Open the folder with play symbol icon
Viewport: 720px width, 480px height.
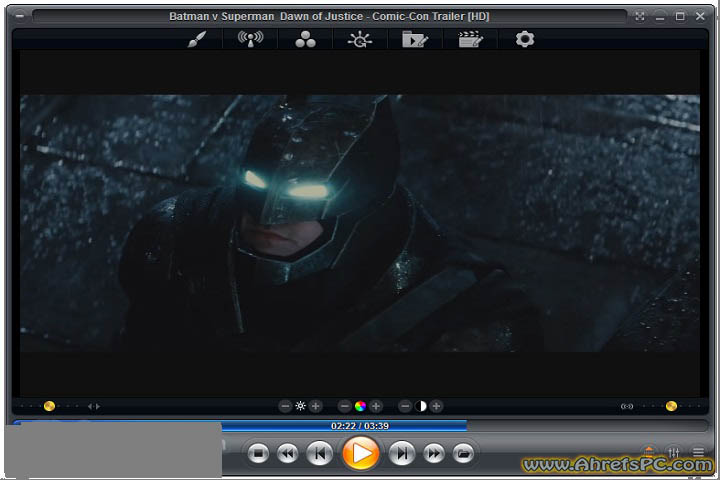[x=415, y=40]
